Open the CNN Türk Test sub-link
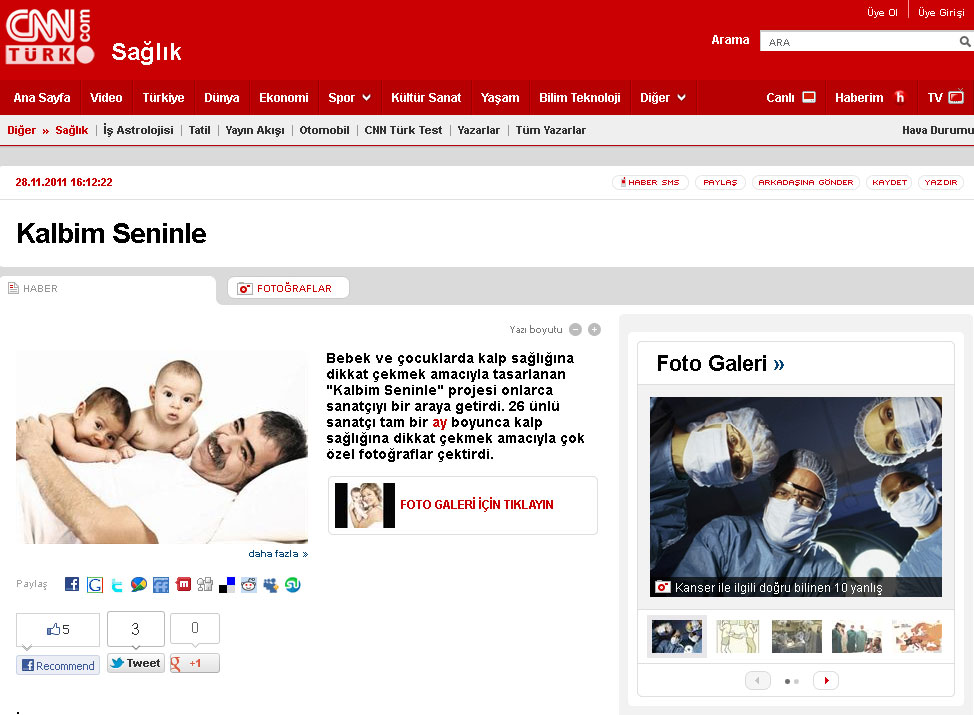This screenshot has height=715, width=974. point(403,130)
